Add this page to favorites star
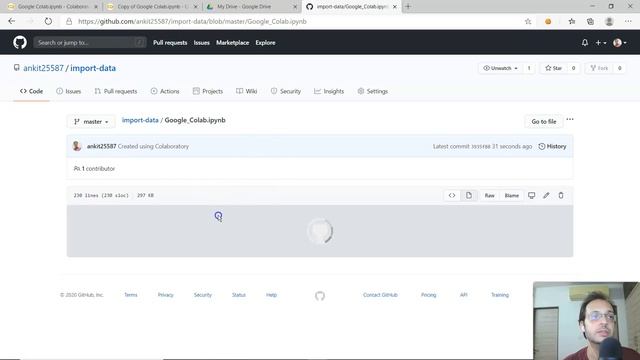The image size is (640, 360). click(528, 22)
